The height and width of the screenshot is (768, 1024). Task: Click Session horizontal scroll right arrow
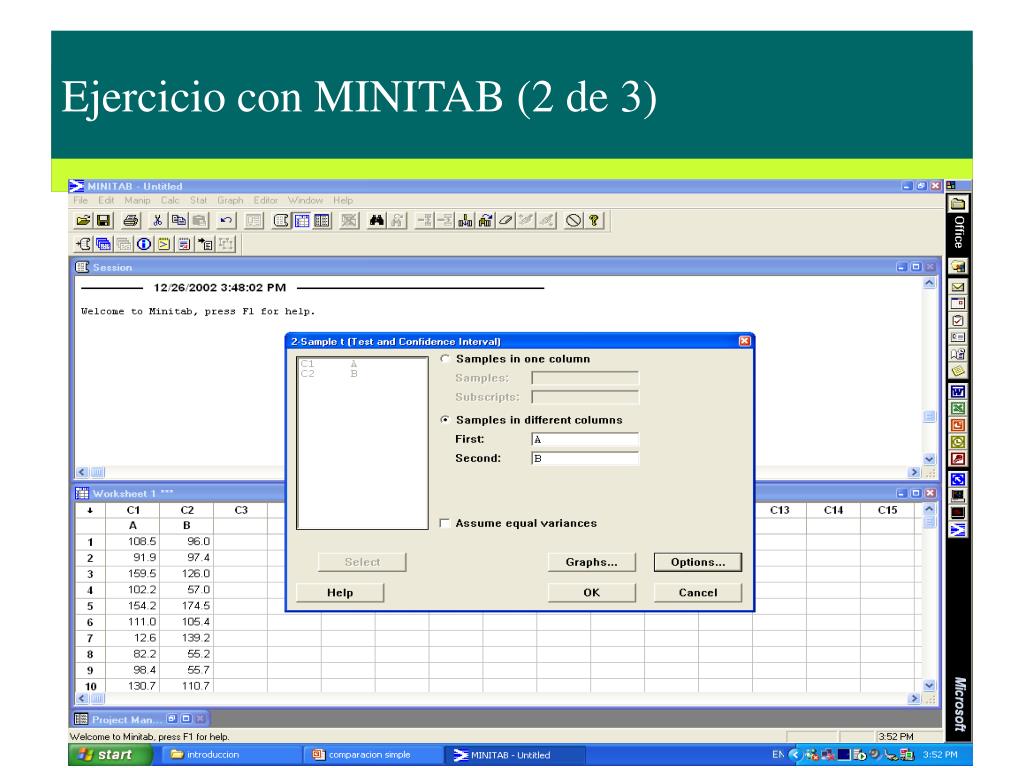click(x=914, y=472)
